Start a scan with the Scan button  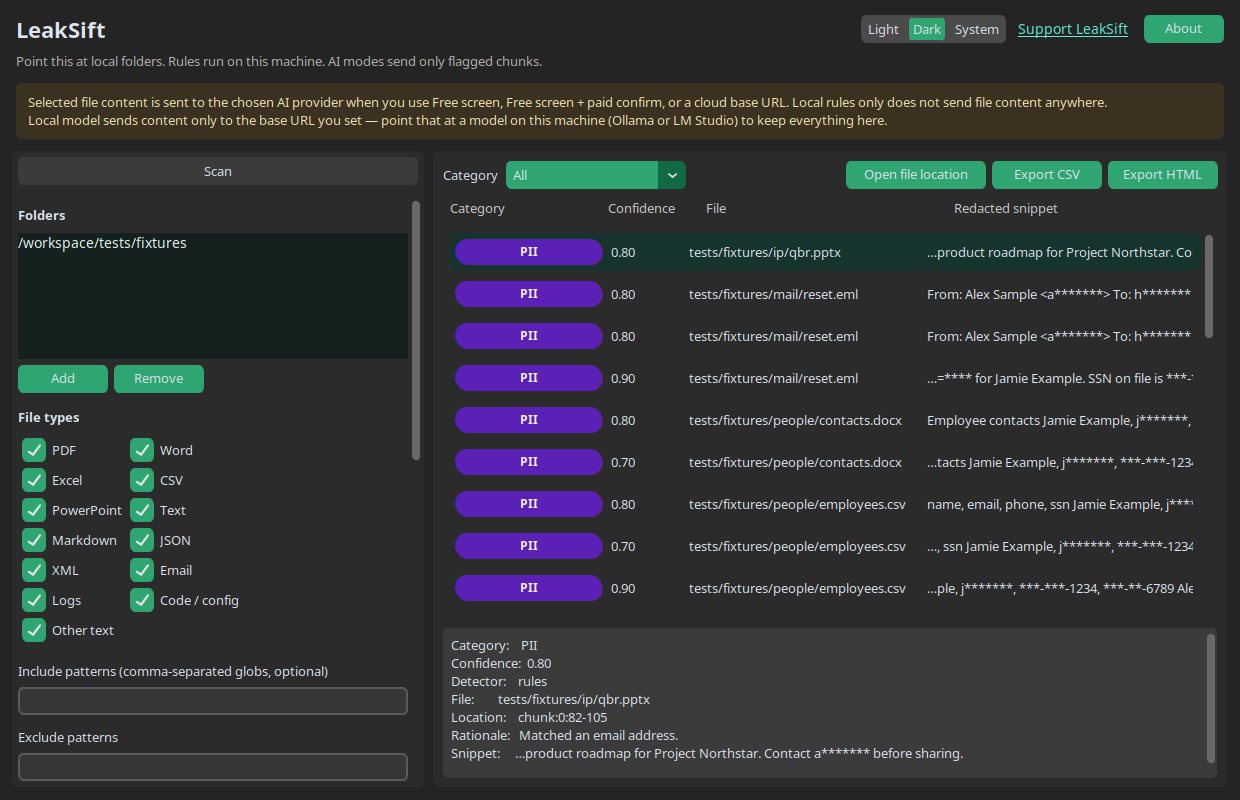[218, 171]
